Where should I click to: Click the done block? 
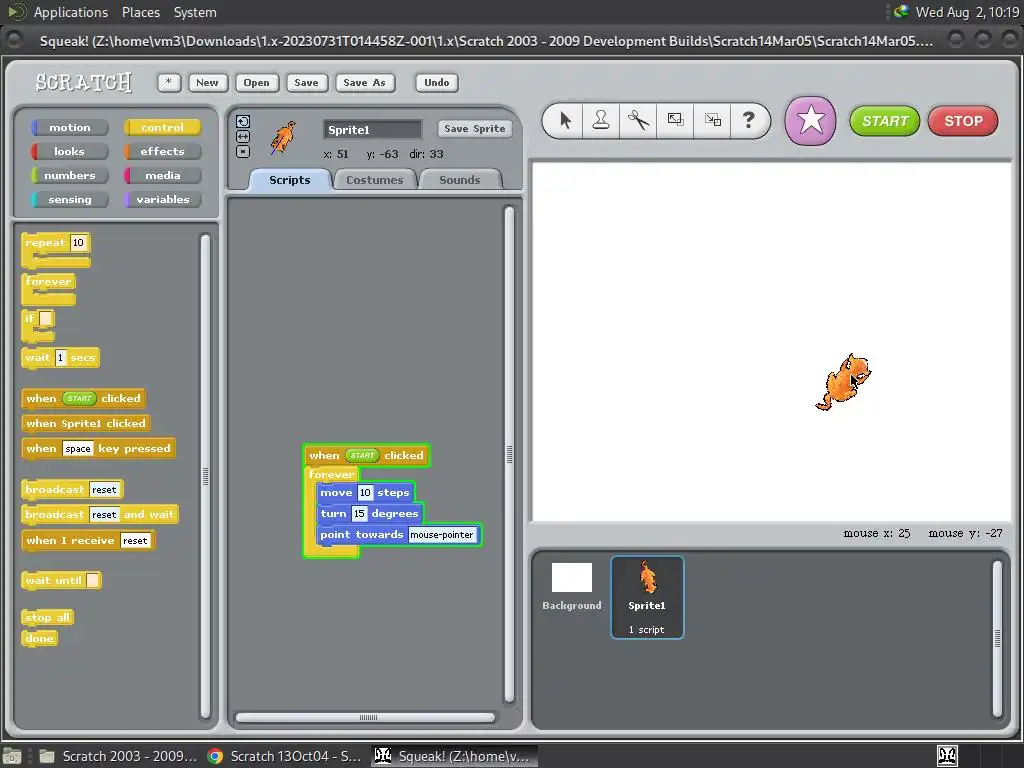point(39,638)
